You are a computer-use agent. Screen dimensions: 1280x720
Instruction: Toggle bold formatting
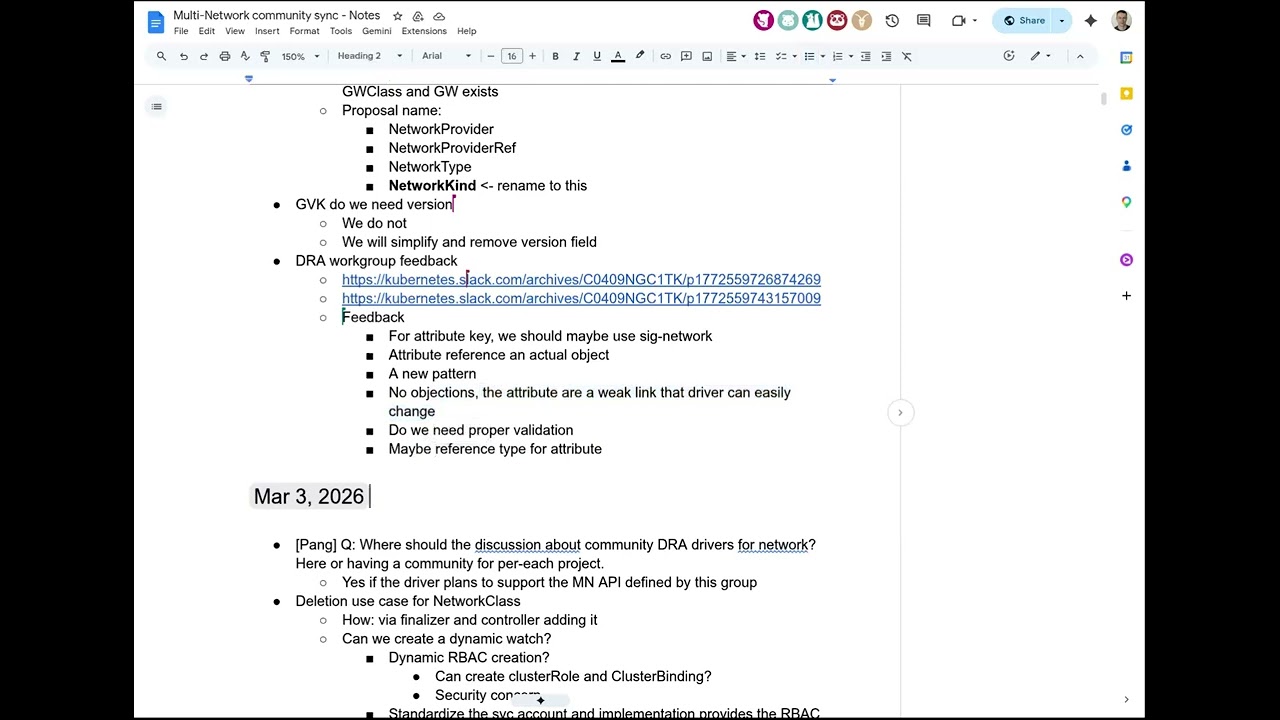[555, 56]
